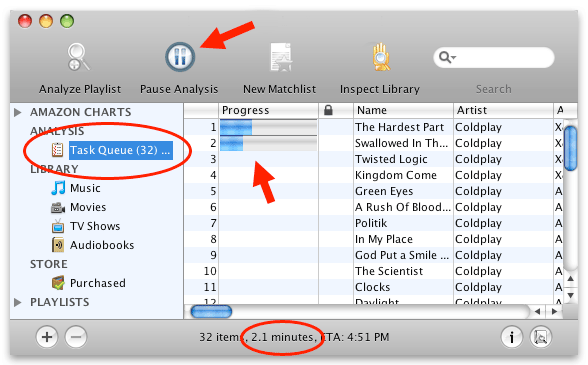Viewport: 588px width, 365px height.
Task: Open the Audiobooks library
Action: (x=102, y=245)
